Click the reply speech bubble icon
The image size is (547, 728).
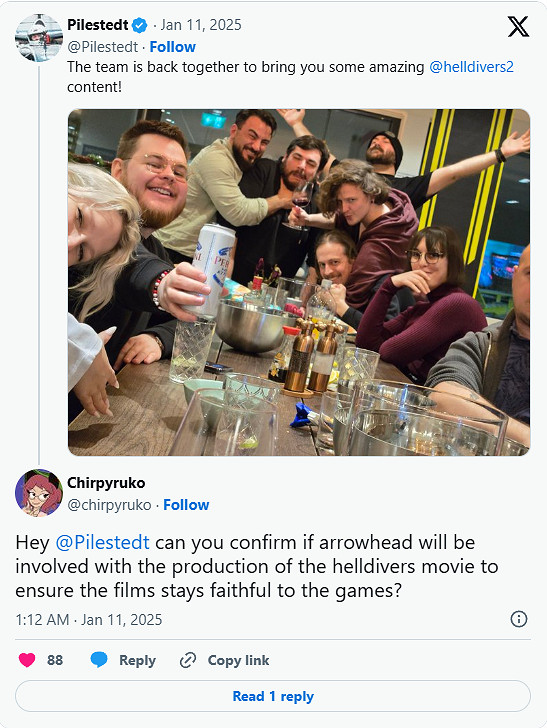tap(99, 660)
